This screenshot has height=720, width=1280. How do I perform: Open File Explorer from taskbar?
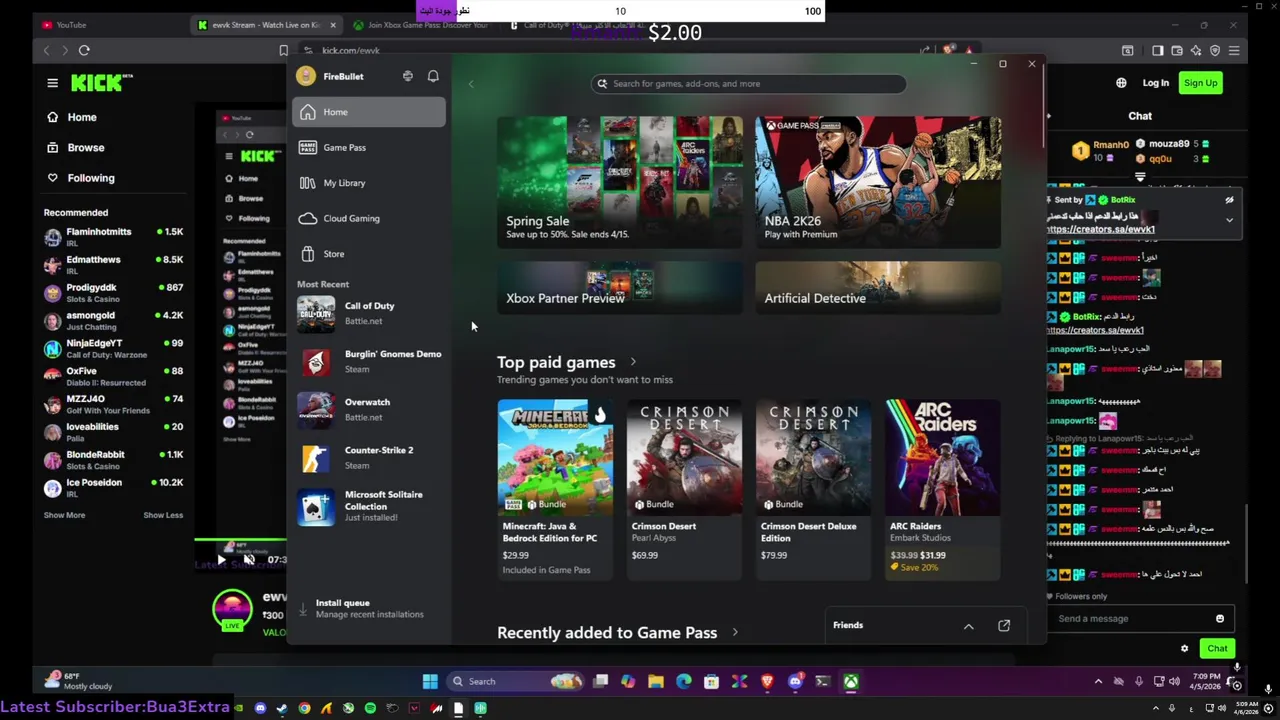coord(655,682)
